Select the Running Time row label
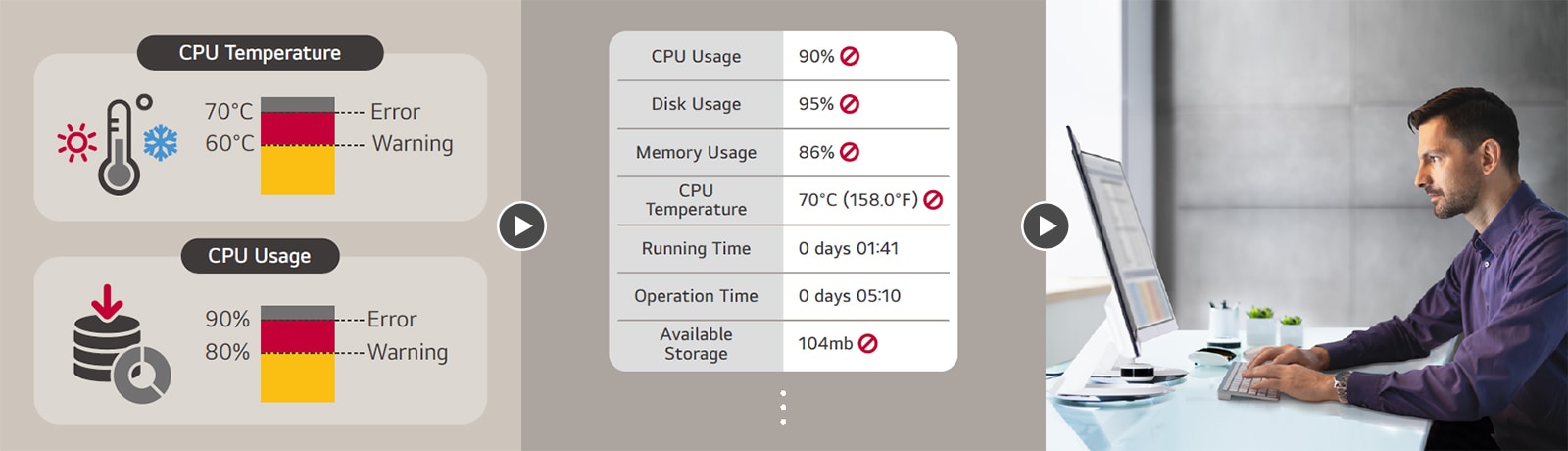Viewport: 1568px width, 451px height. 696,249
